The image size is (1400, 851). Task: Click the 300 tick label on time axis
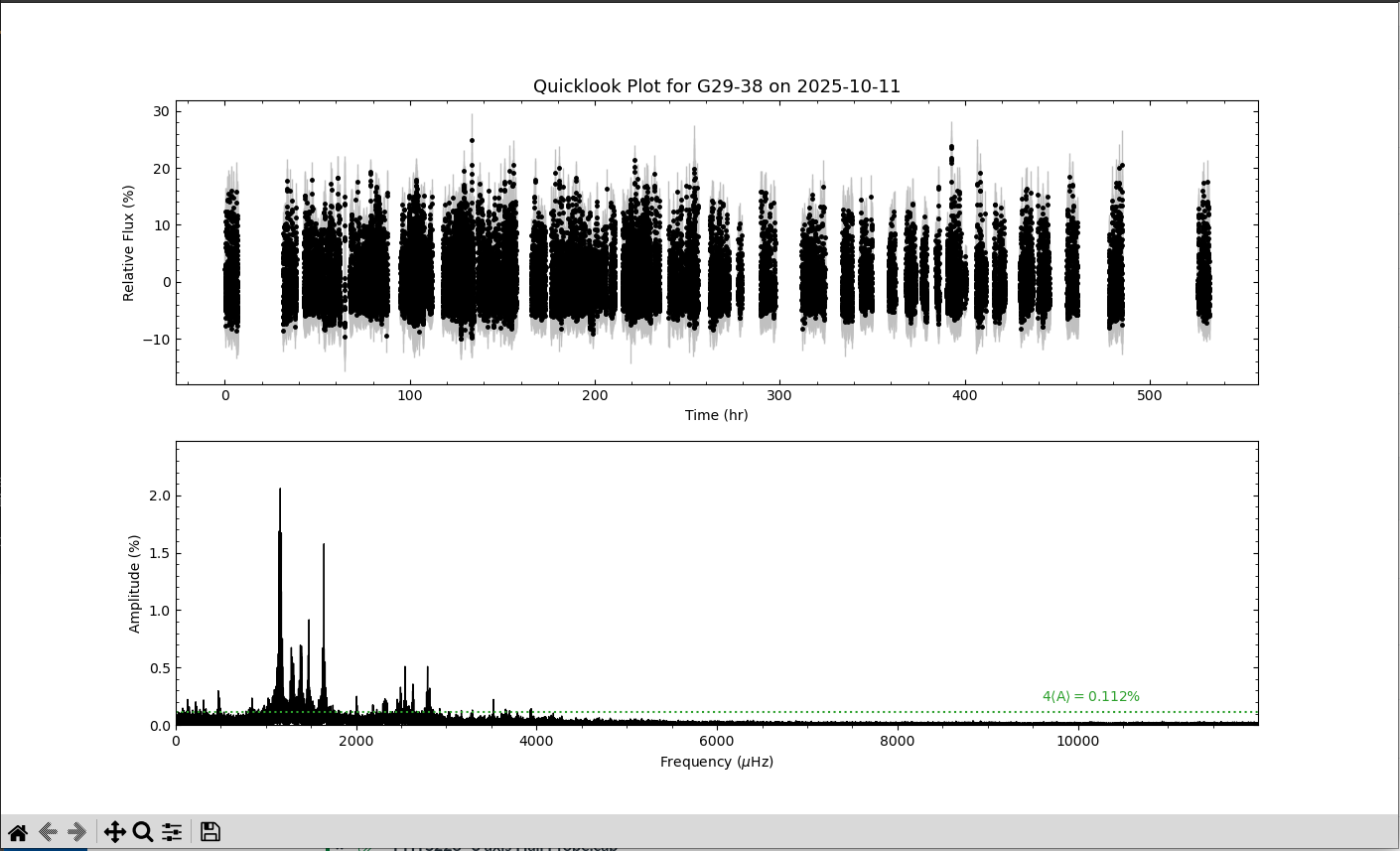point(779,395)
